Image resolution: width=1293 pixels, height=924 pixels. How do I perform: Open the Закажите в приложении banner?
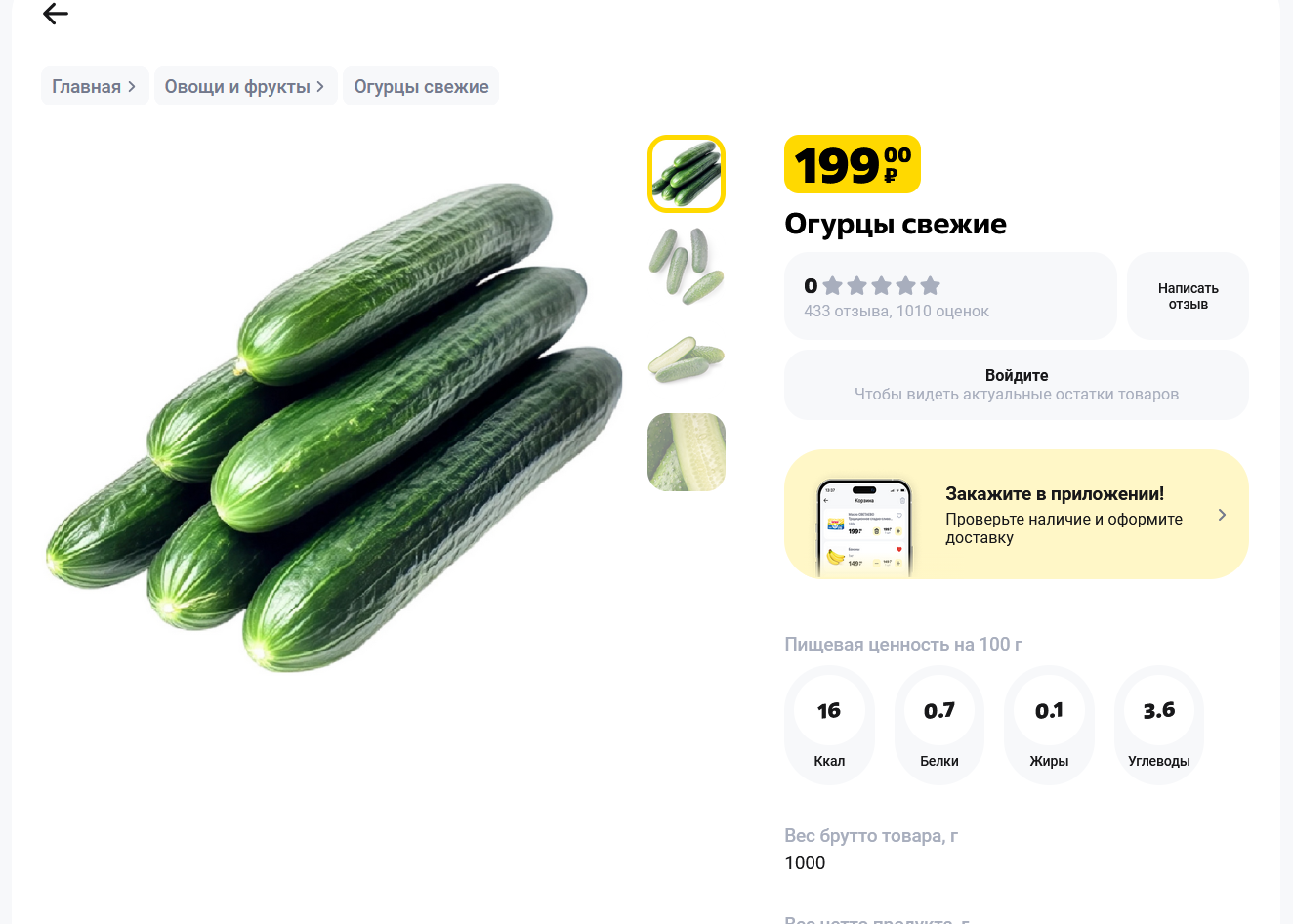tap(1055, 514)
